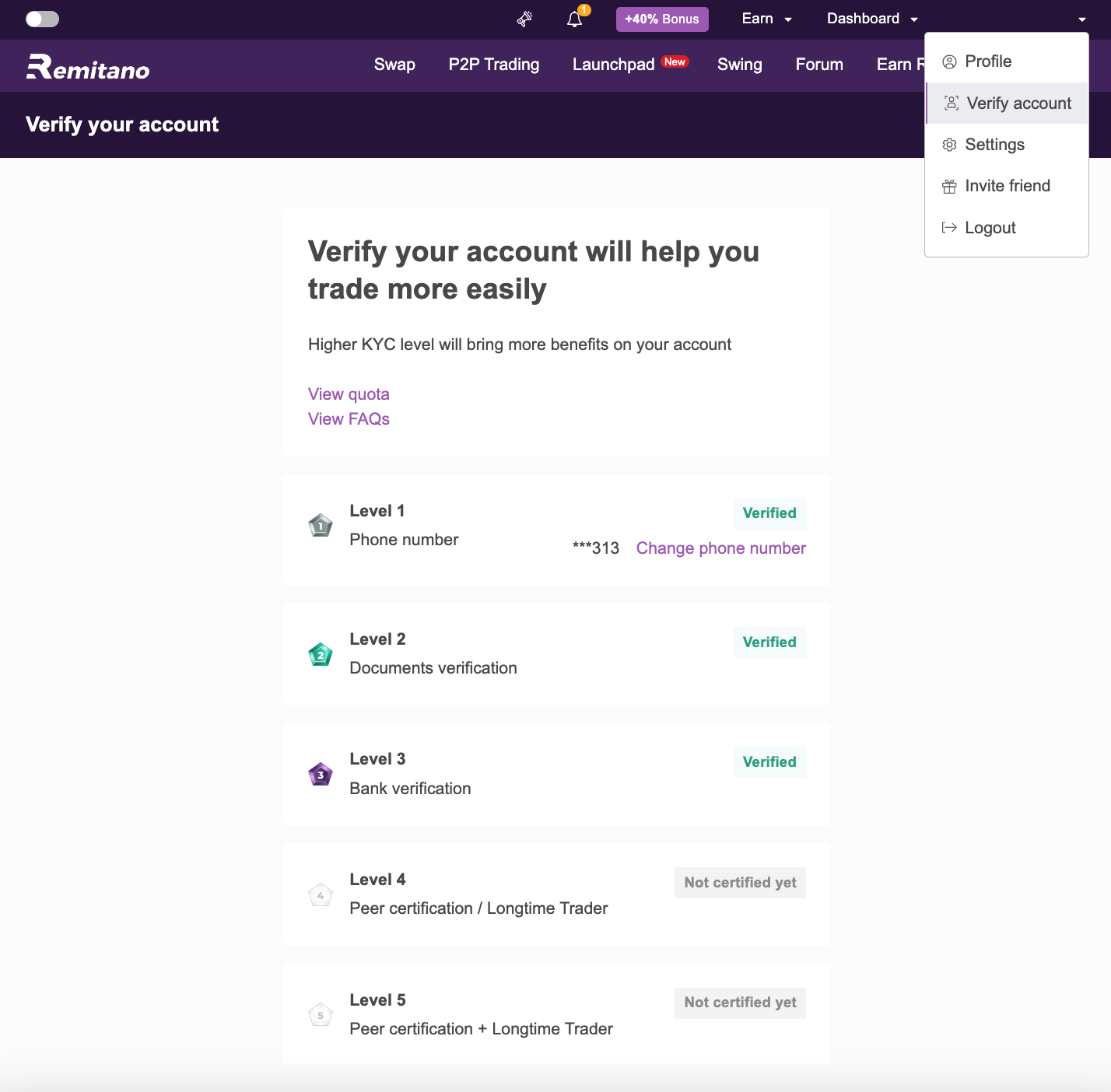Go to Remitano home logo
This screenshot has width=1111, height=1092.
click(x=88, y=66)
